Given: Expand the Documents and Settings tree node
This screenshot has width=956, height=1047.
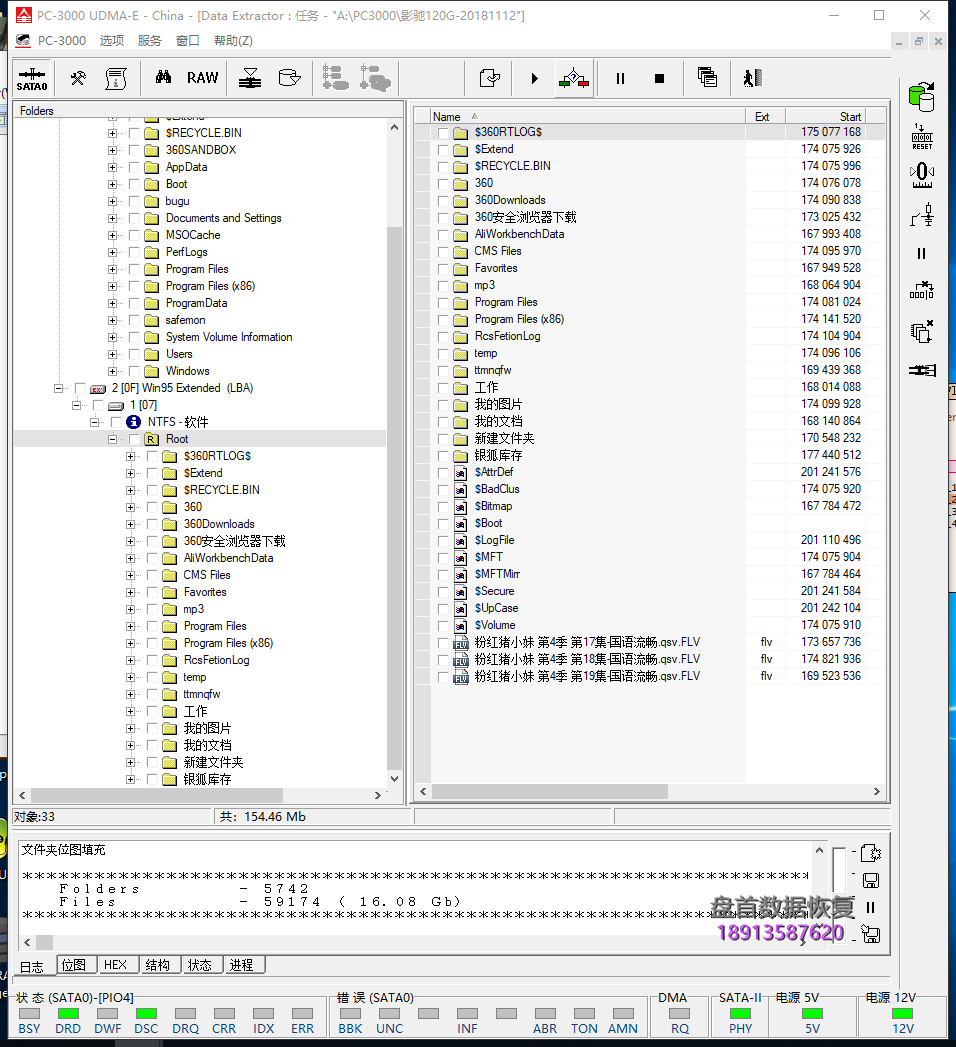Looking at the screenshot, I should (x=112, y=218).
